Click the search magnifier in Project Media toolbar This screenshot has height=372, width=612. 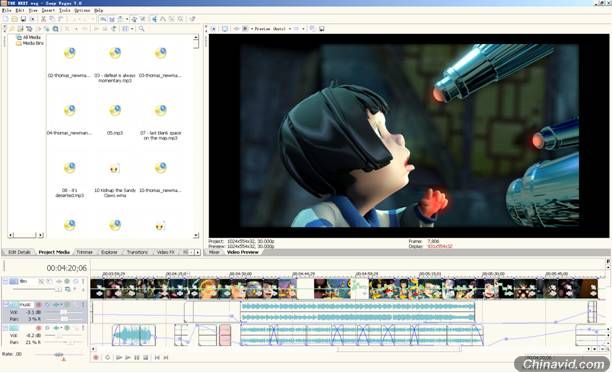pos(141,29)
